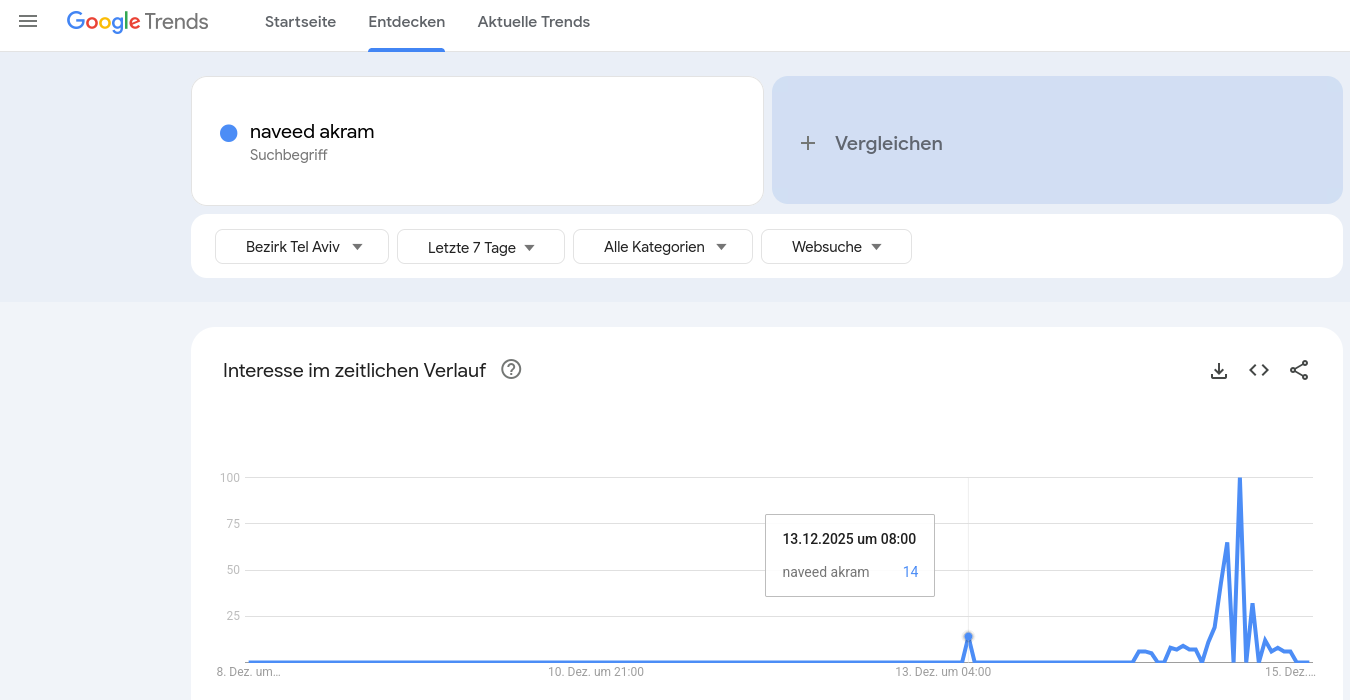1350x700 pixels.
Task: Open the help question mark icon
Action: [x=511, y=370]
